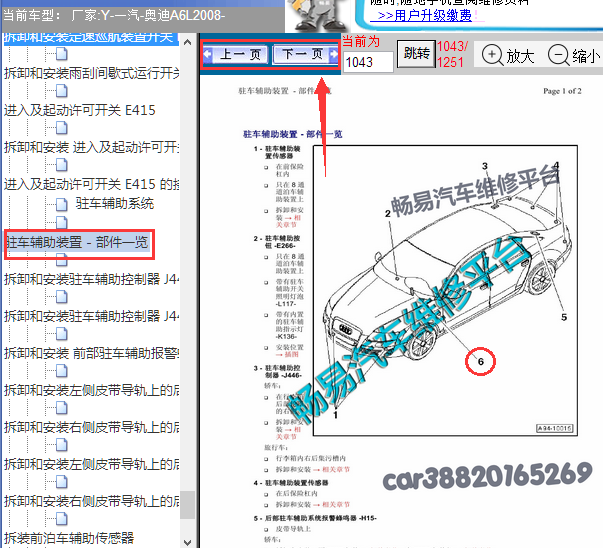Click page icon left of 驻车辅助系统
603x548 pixels.
tap(62, 204)
